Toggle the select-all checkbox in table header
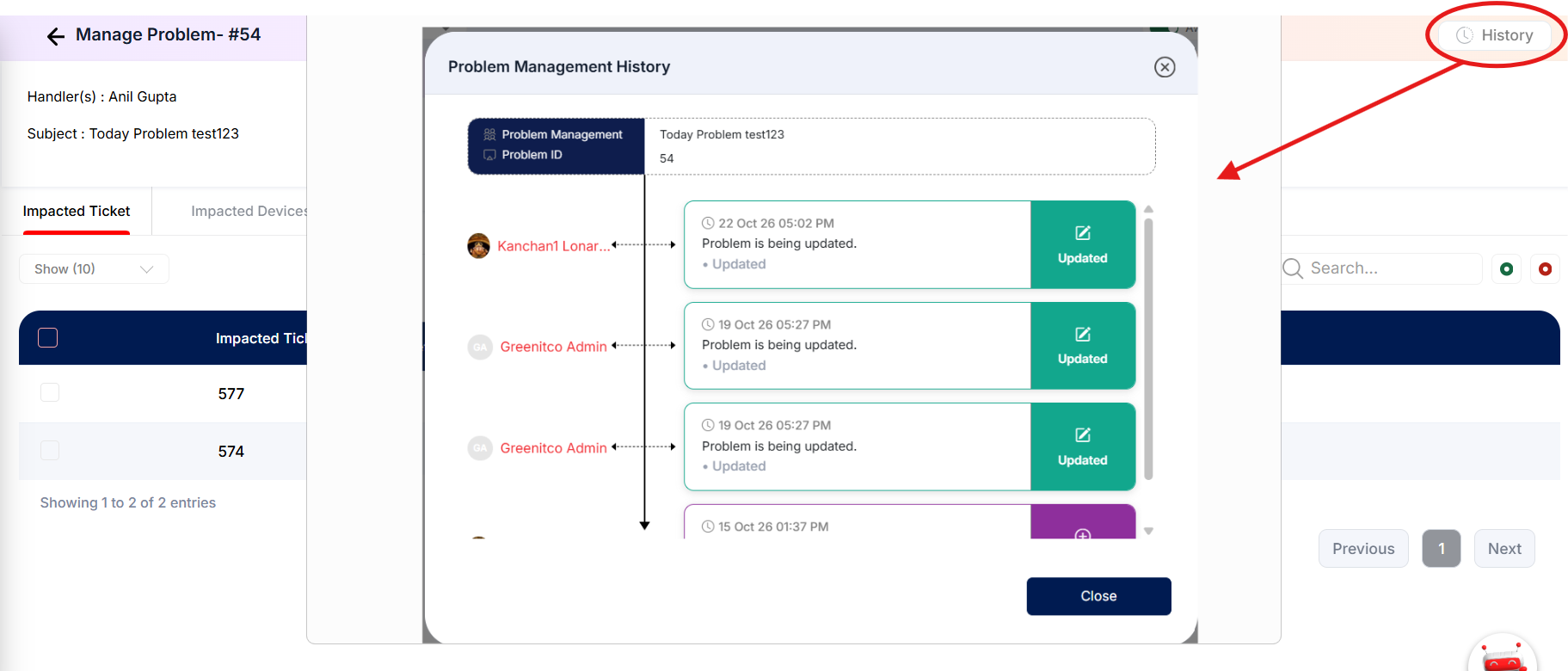The height and width of the screenshot is (671, 1568). click(48, 337)
